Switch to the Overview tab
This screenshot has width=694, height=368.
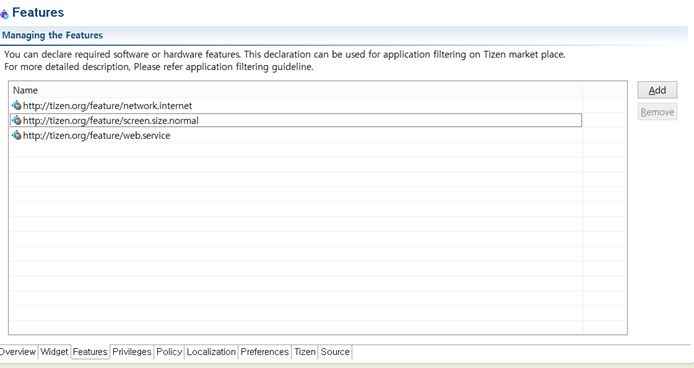click(18, 352)
